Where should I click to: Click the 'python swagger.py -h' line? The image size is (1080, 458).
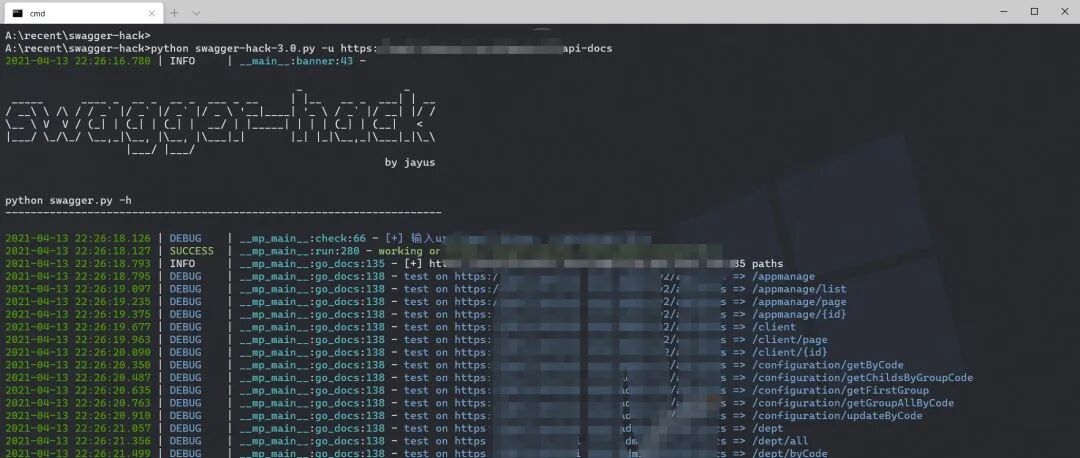pyautogui.click(x=68, y=200)
